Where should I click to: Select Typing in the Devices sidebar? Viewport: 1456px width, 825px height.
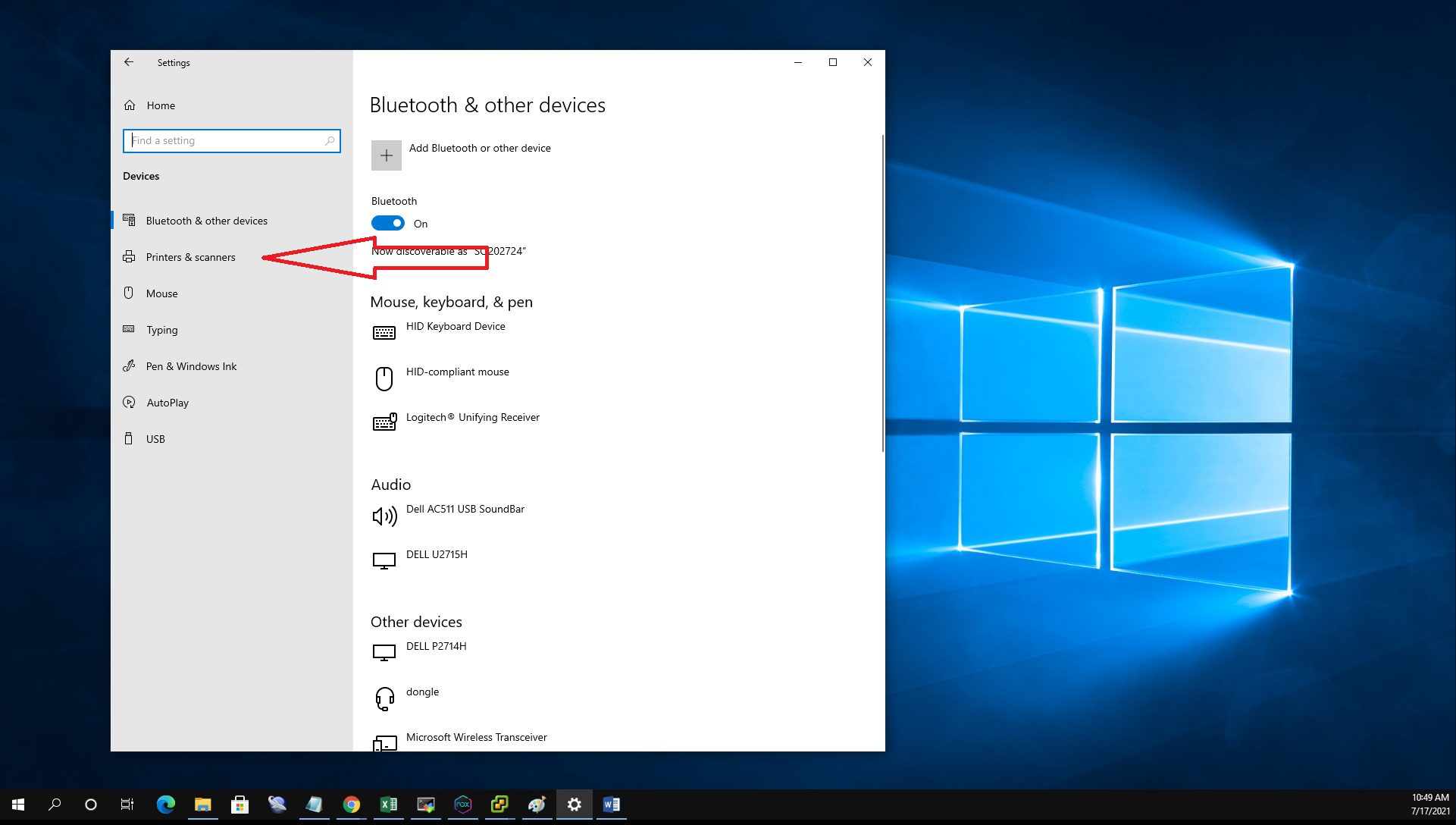(x=161, y=330)
